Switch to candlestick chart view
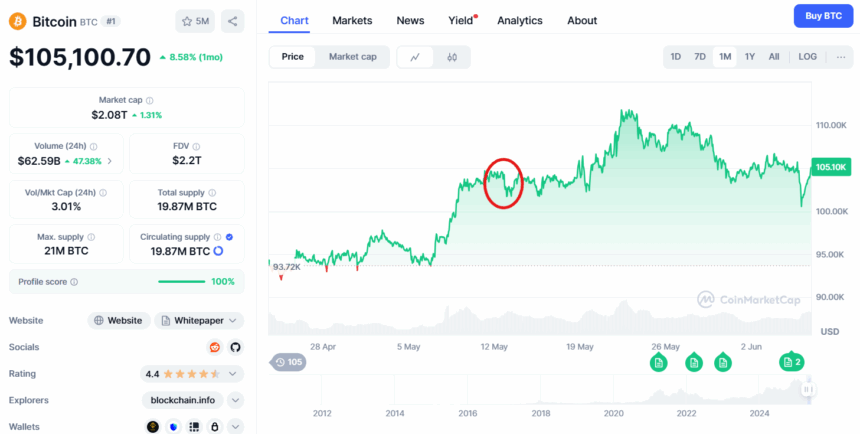The image size is (860, 434). [x=452, y=57]
